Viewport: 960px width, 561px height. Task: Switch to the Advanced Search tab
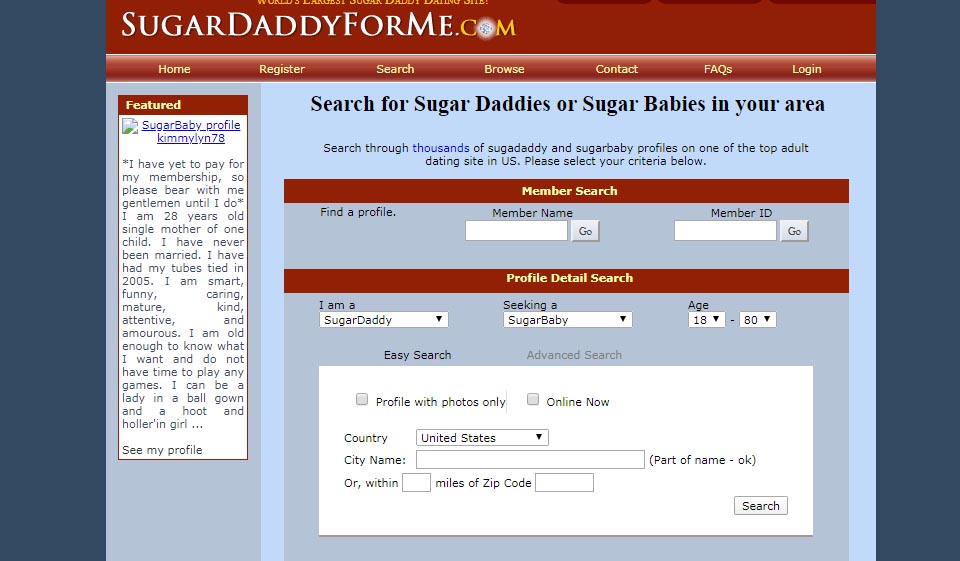point(574,355)
